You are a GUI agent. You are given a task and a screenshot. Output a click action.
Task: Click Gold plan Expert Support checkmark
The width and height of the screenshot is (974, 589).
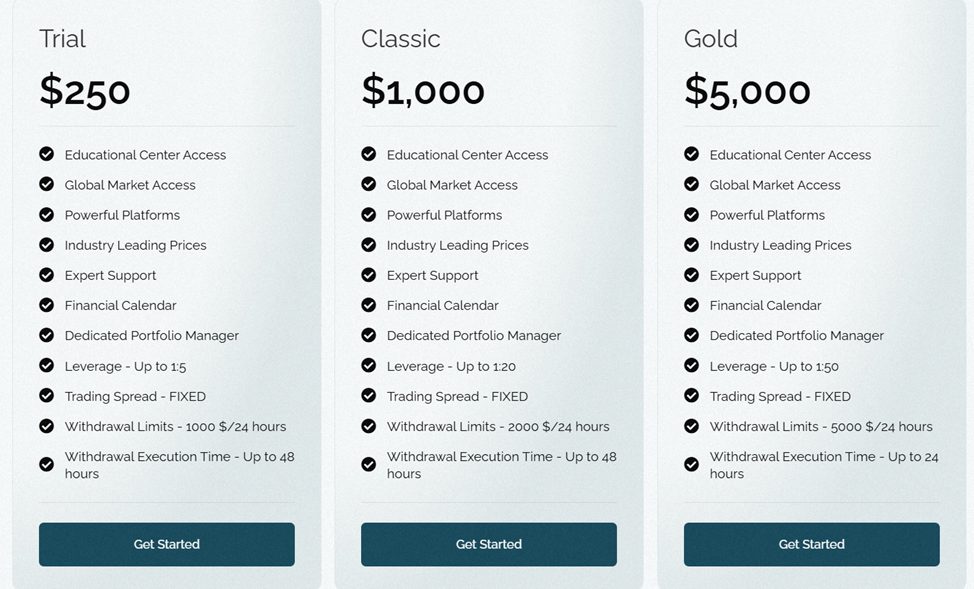tap(691, 275)
